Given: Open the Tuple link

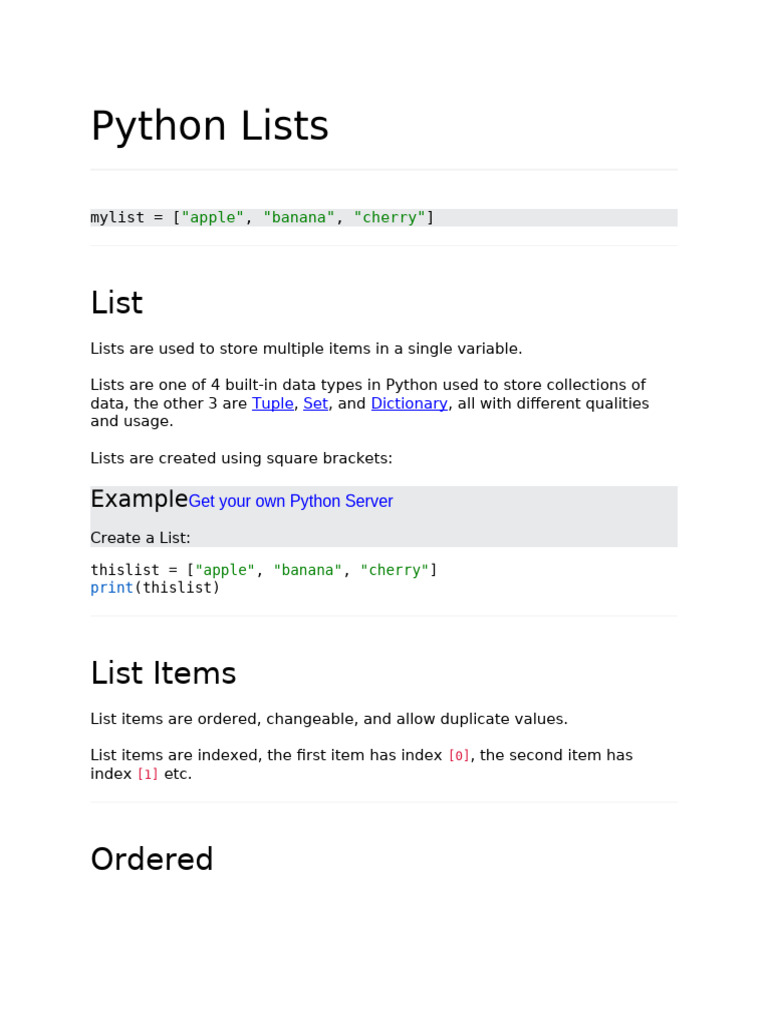Looking at the screenshot, I should tap(272, 403).
